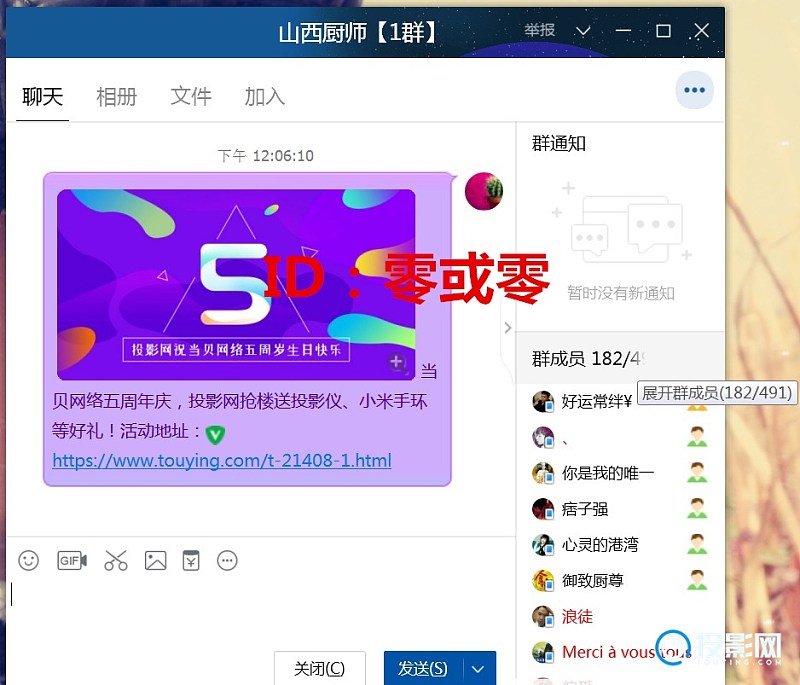Viewport: 800px width, 685px height.
Task: Collapse the right side panel arrow
Action: pyautogui.click(x=507, y=327)
